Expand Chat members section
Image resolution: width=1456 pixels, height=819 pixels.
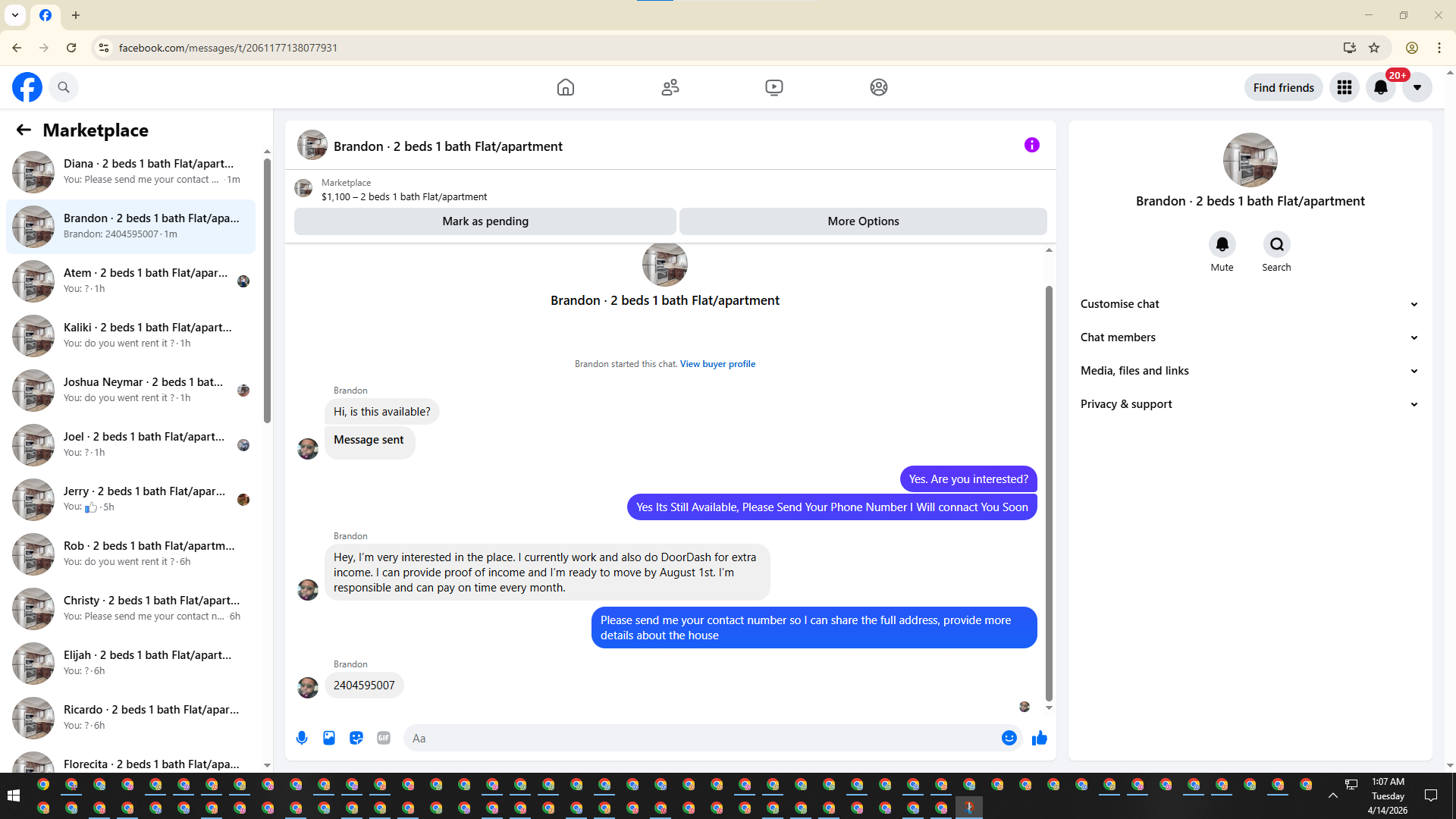1249,337
